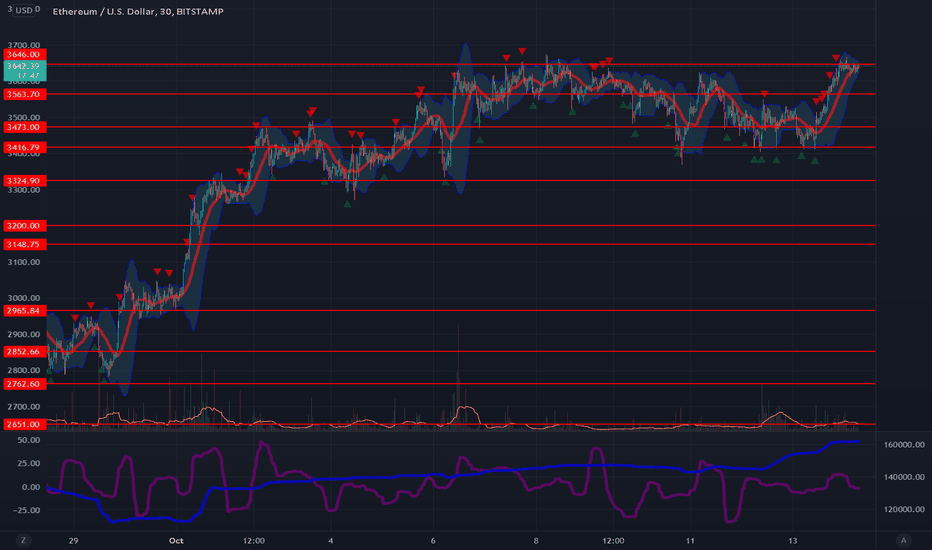Click the −25.00 oscillator scale value
This screenshot has height=550, width=932.
[x=25, y=510]
